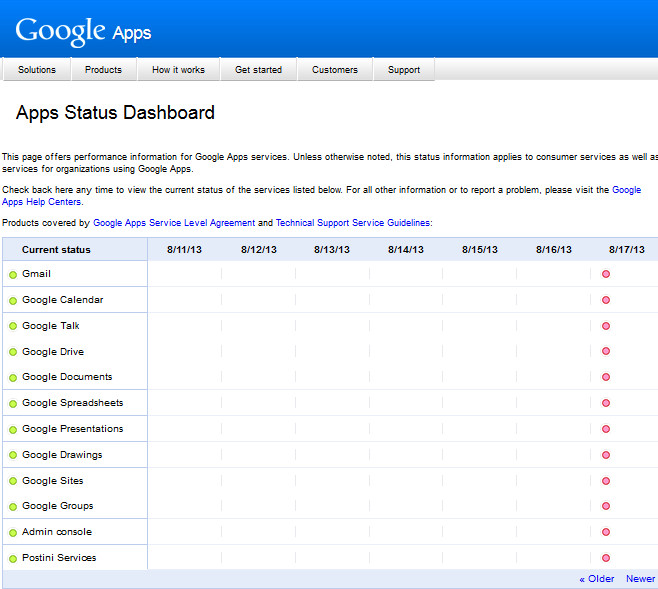The height and width of the screenshot is (589, 658).
Task: Open the red 8/17/13 outage dot for Google Presentations
Action: coord(606,429)
